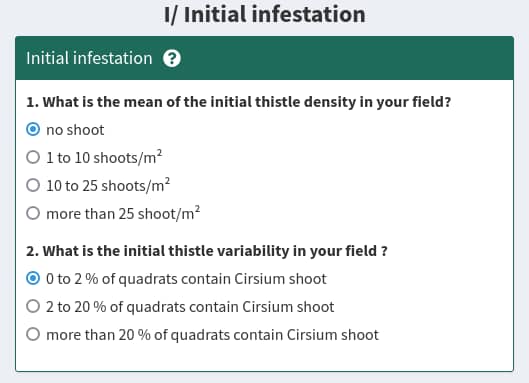
Task: Click 'more than 20 % of quadrats' label text
Action: pyautogui.click(x=212, y=335)
